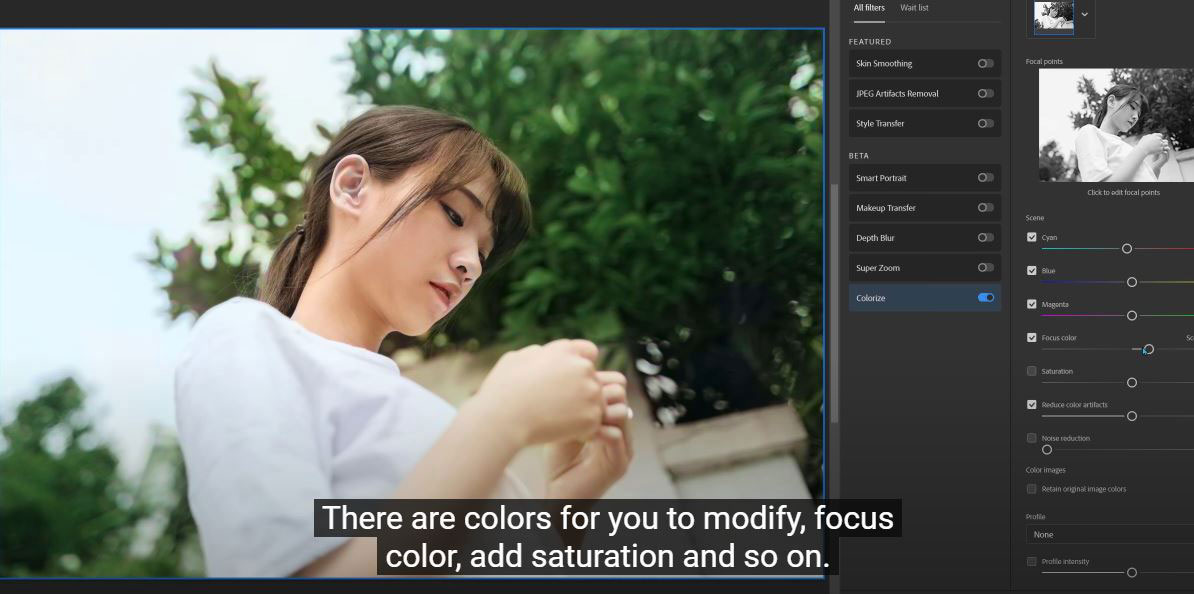This screenshot has height=594, width=1194.
Task: Enable the Style Transfer filter toggle
Action: click(x=985, y=124)
